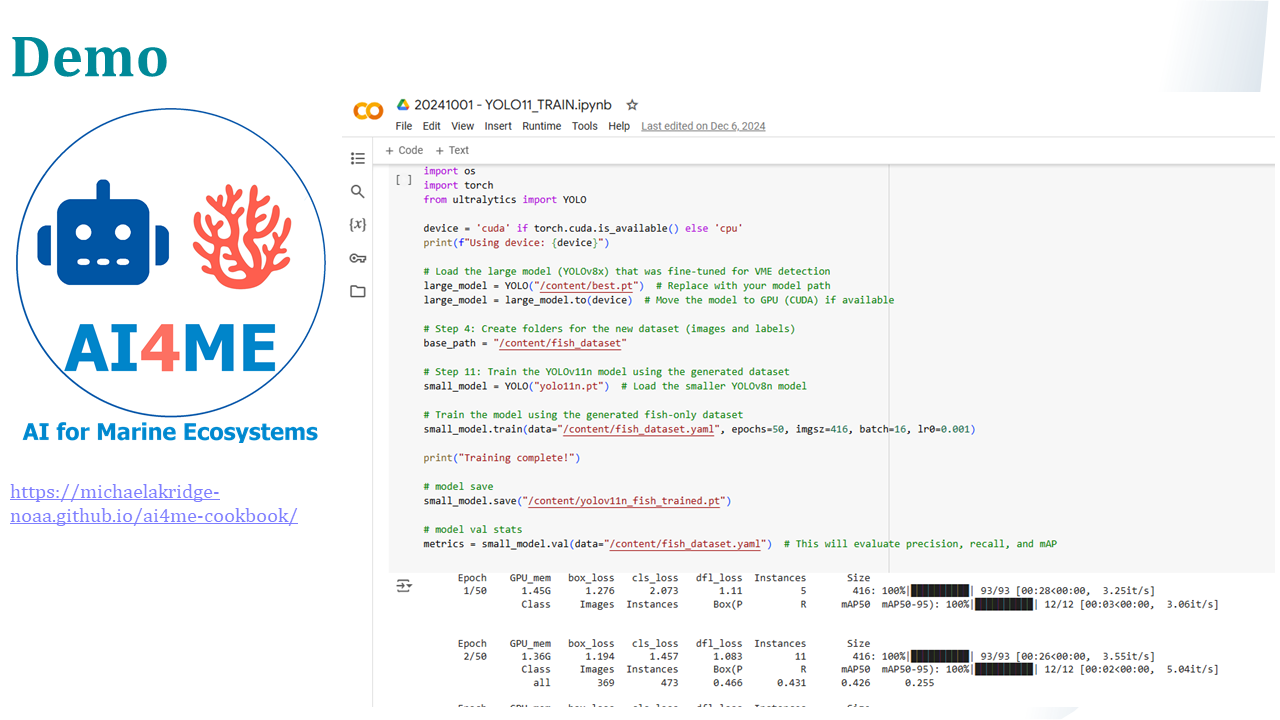Screen dimensions: 1280x720
Task: Click the Google Drive icon beside the notebook title
Action: click(x=403, y=105)
